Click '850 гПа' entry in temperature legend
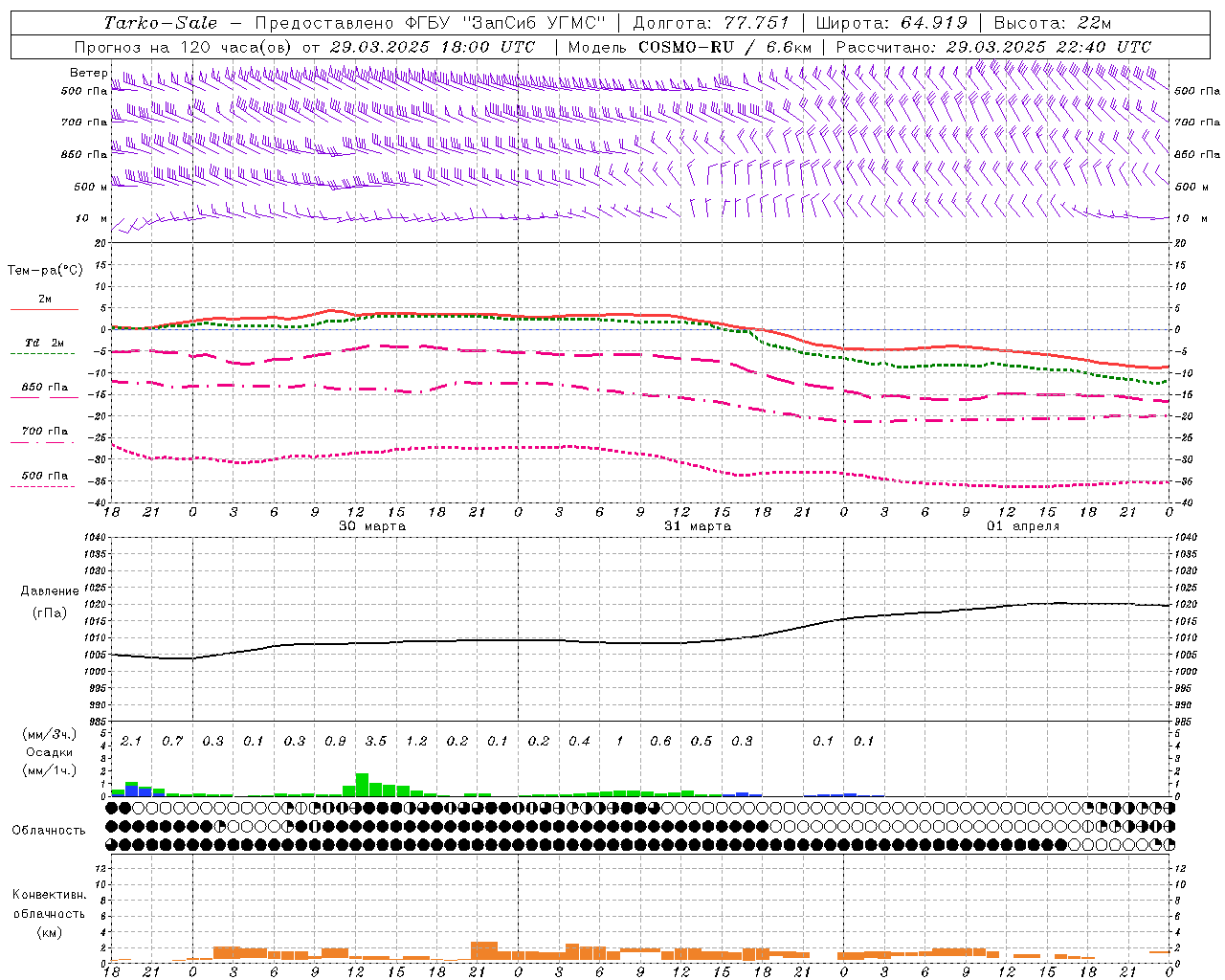This screenshot has width=1225, height=980. click(x=45, y=388)
